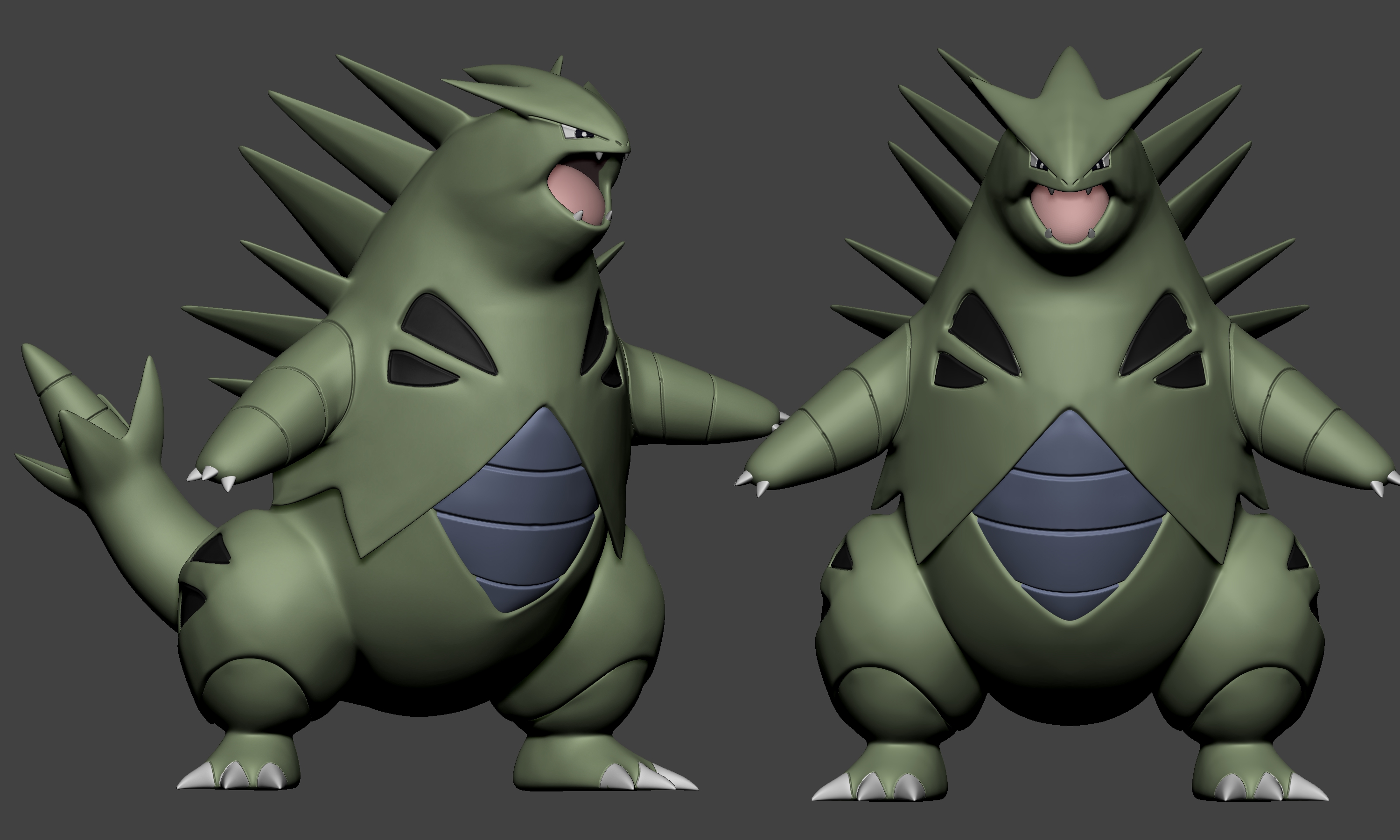Viewport: 1400px width, 840px height.
Task: Click the black hole on side-view model's thigh
Action: tap(214, 549)
